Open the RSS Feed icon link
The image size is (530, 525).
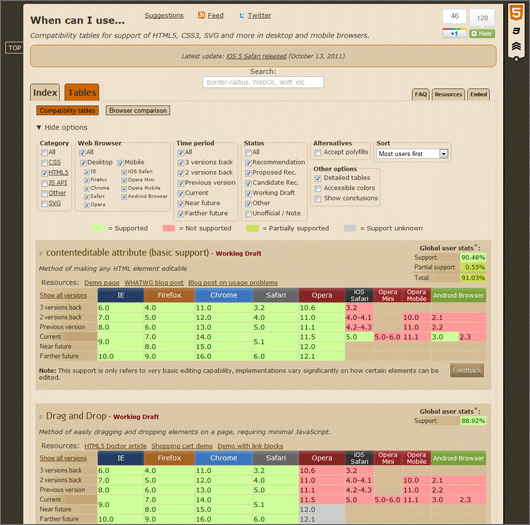point(201,15)
